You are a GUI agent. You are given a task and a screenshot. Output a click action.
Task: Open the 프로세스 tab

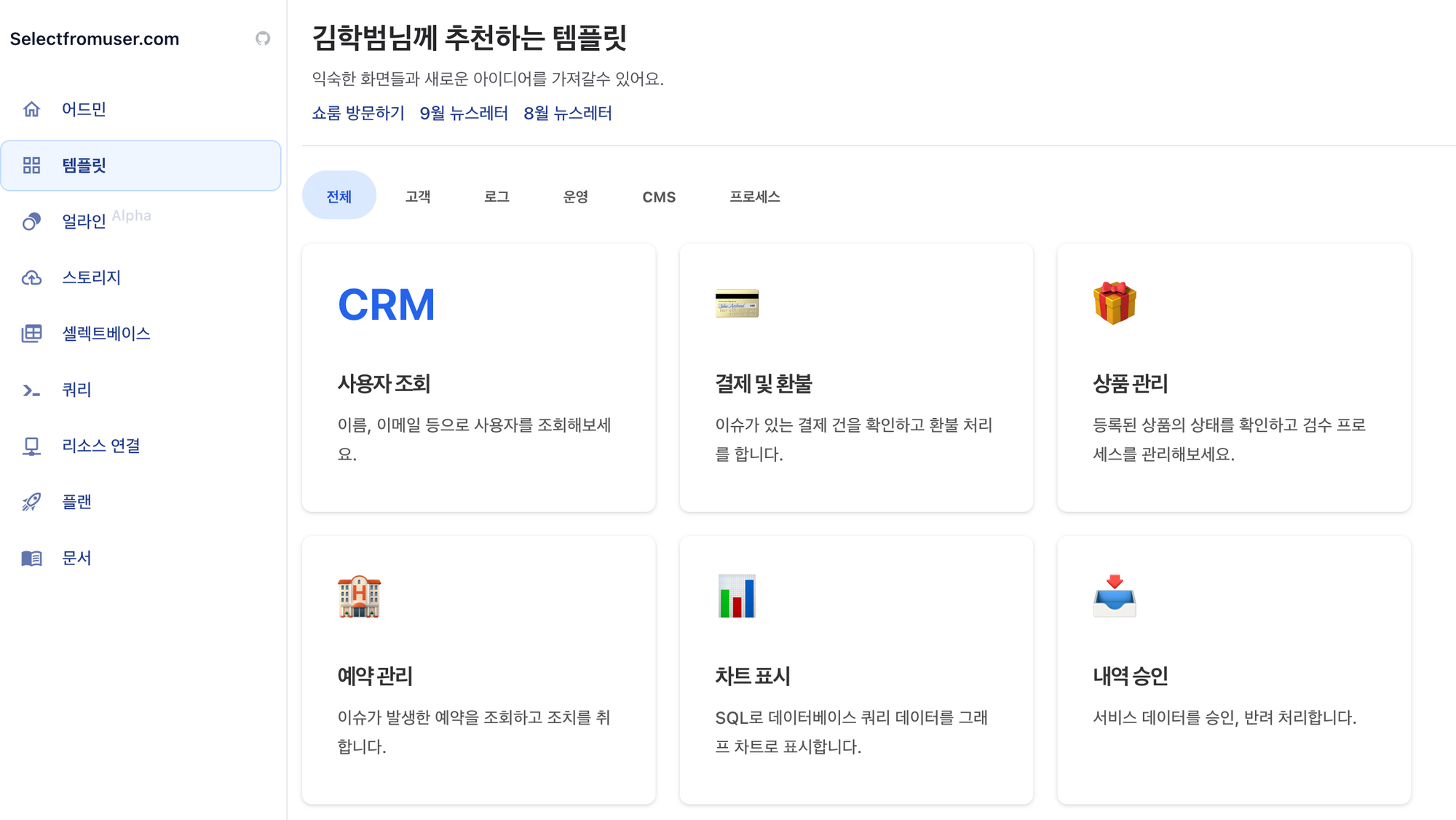755,197
